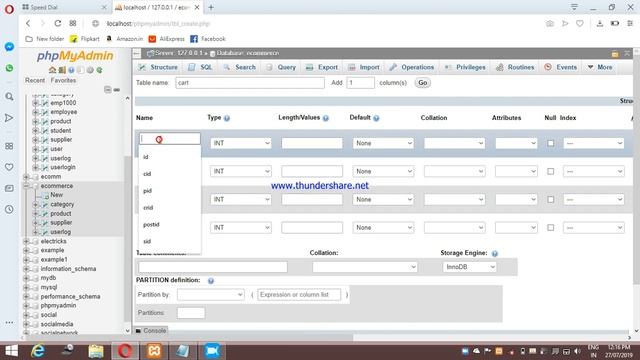Open Messenger in Opera sidebar
640x360 pixels.
(x=9, y=47)
